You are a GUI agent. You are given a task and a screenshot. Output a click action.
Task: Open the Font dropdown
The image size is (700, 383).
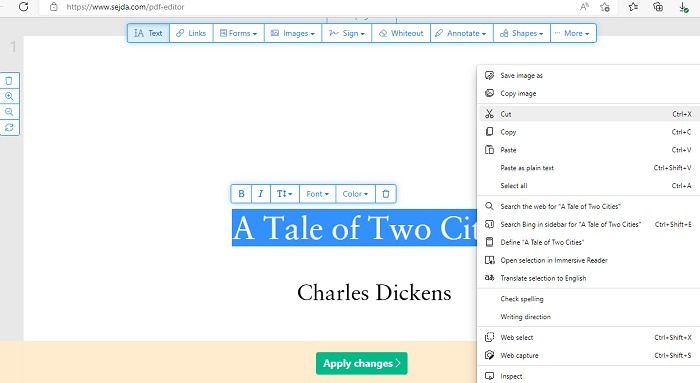[x=317, y=194]
